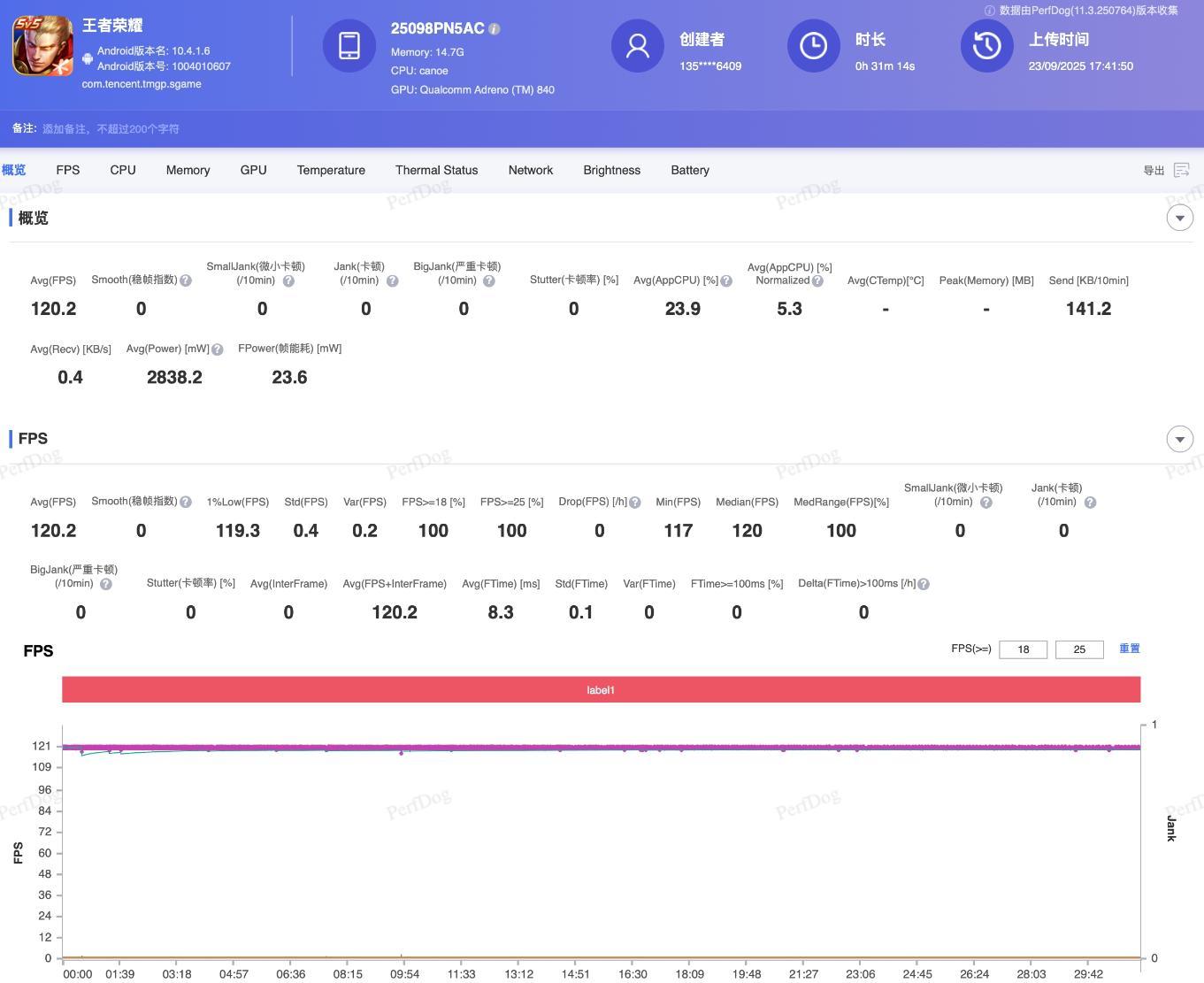The image size is (1204, 983).
Task: Click the info icon beside 25098PN5AC
Action: pyautogui.click(x=495, y=29)
